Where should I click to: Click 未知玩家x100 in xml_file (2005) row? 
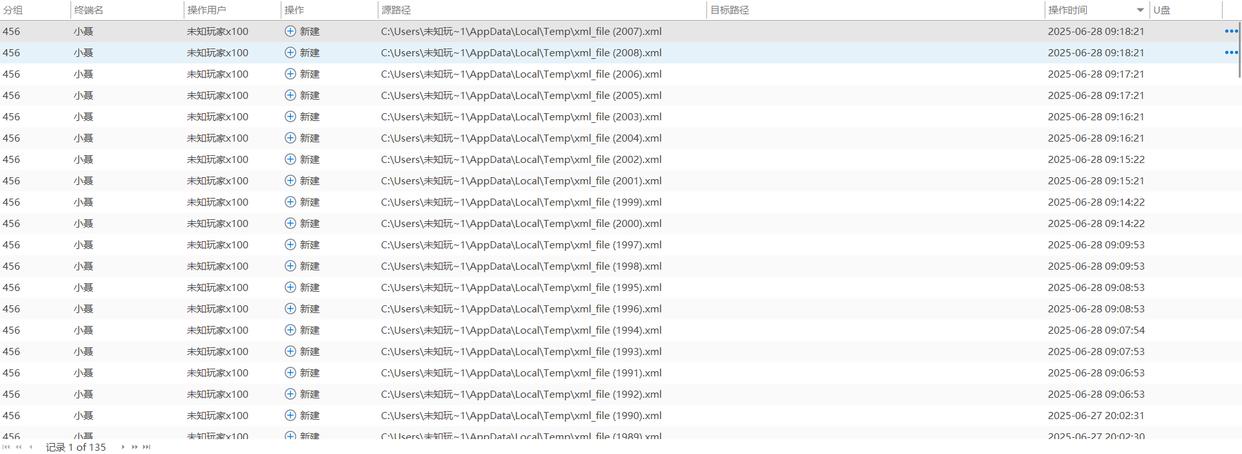click(x=217, y=95)
